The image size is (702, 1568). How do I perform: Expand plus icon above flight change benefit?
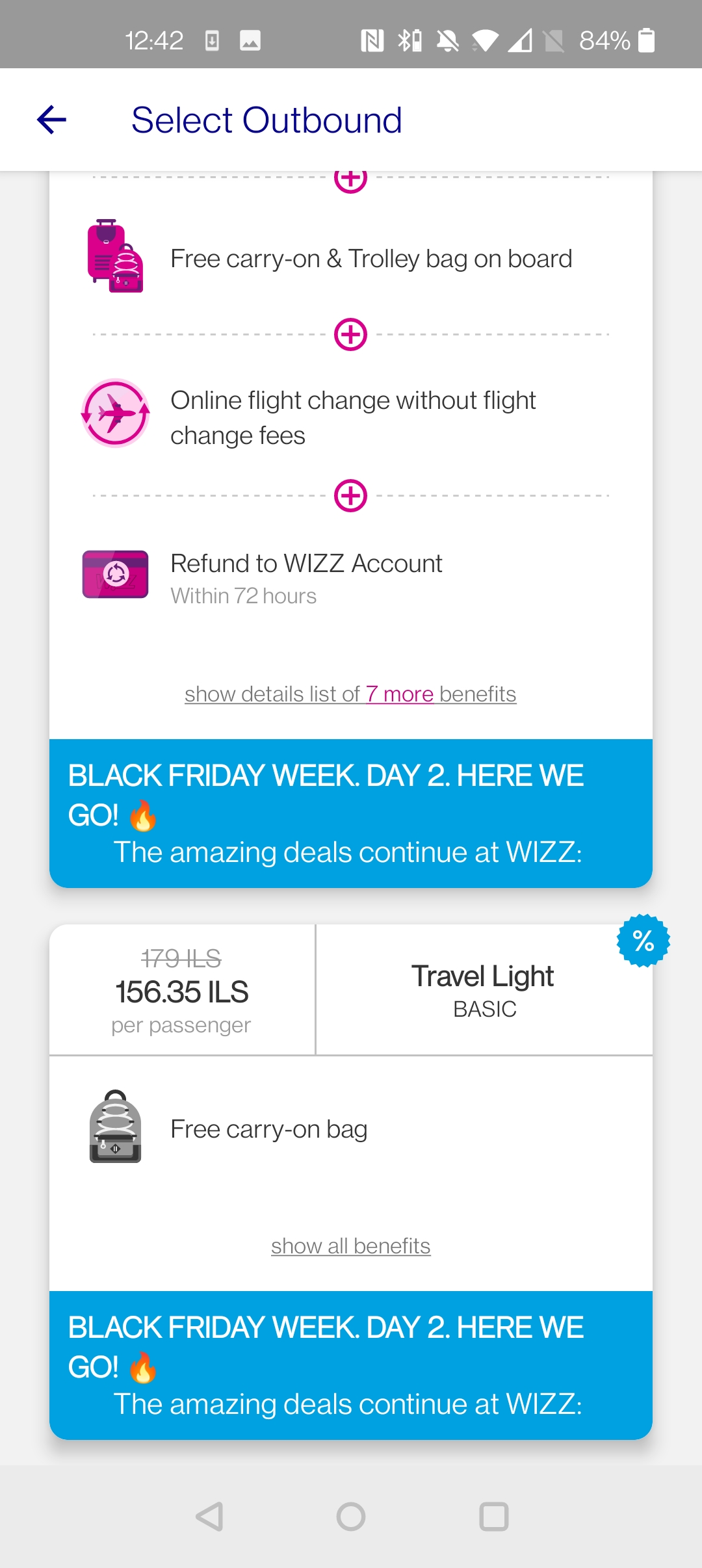pos(350,334)
